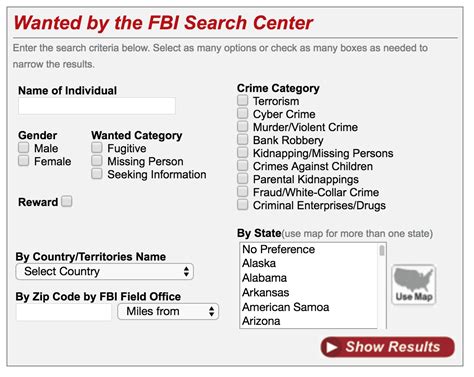This screenshot has width=474, height=377.
Task: Enable the Cyber Crime checkbox
Action: click(x=243, y=113)
